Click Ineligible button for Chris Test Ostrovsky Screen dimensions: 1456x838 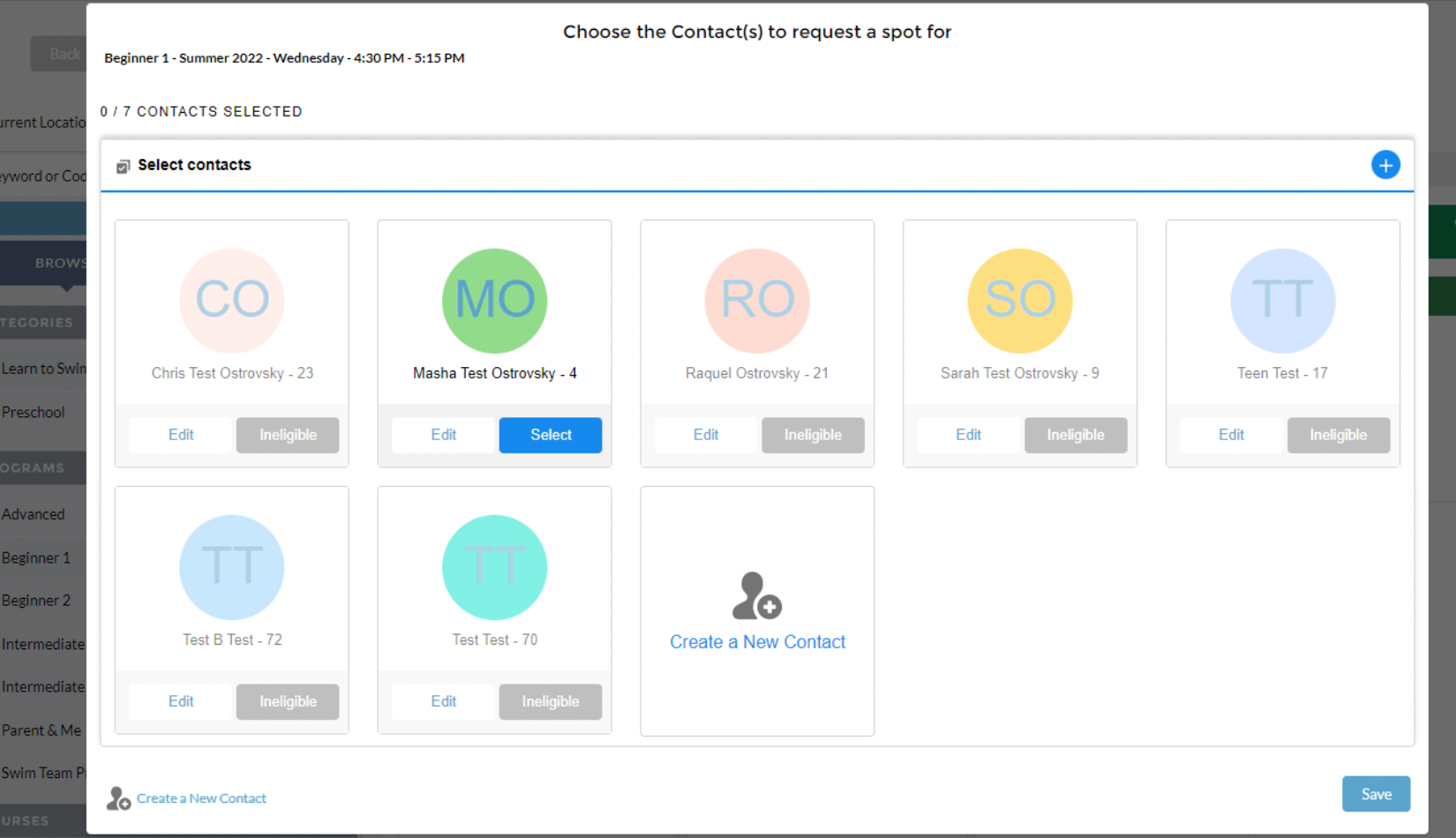tap(288, 435)
